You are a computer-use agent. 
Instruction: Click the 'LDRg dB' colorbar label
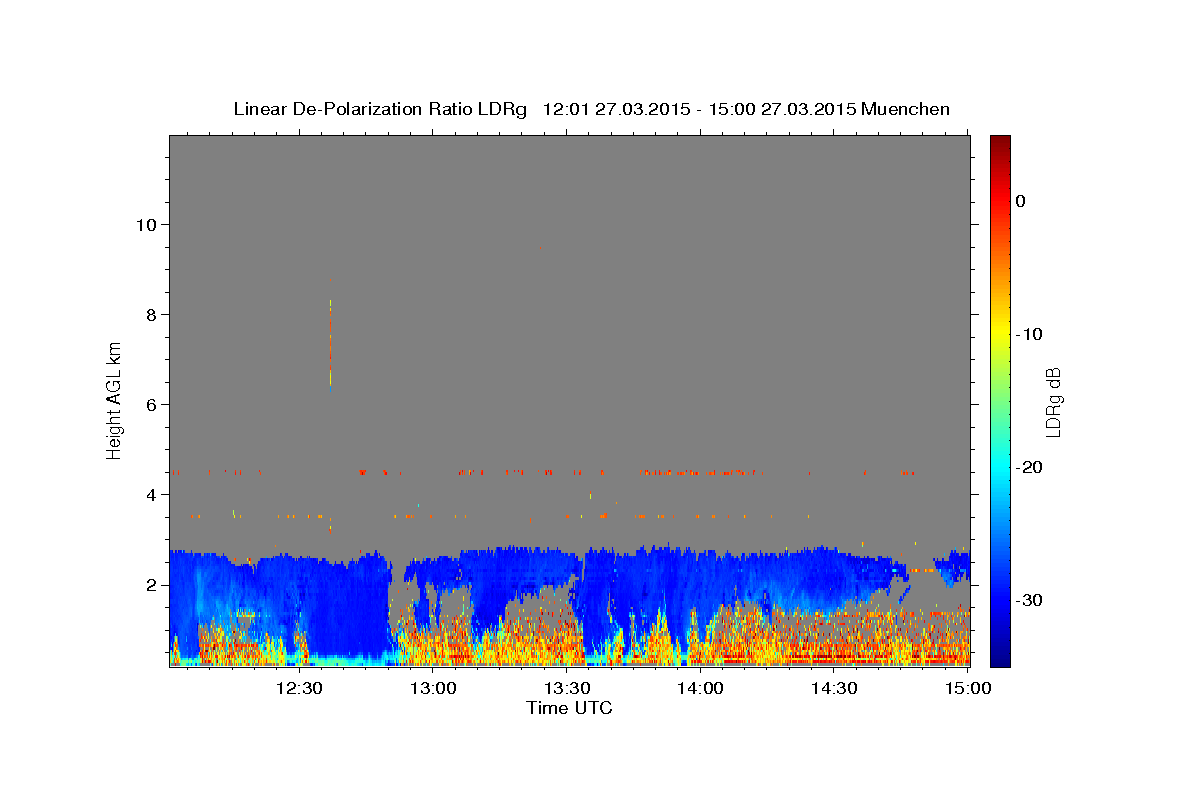click(1052, 402)
